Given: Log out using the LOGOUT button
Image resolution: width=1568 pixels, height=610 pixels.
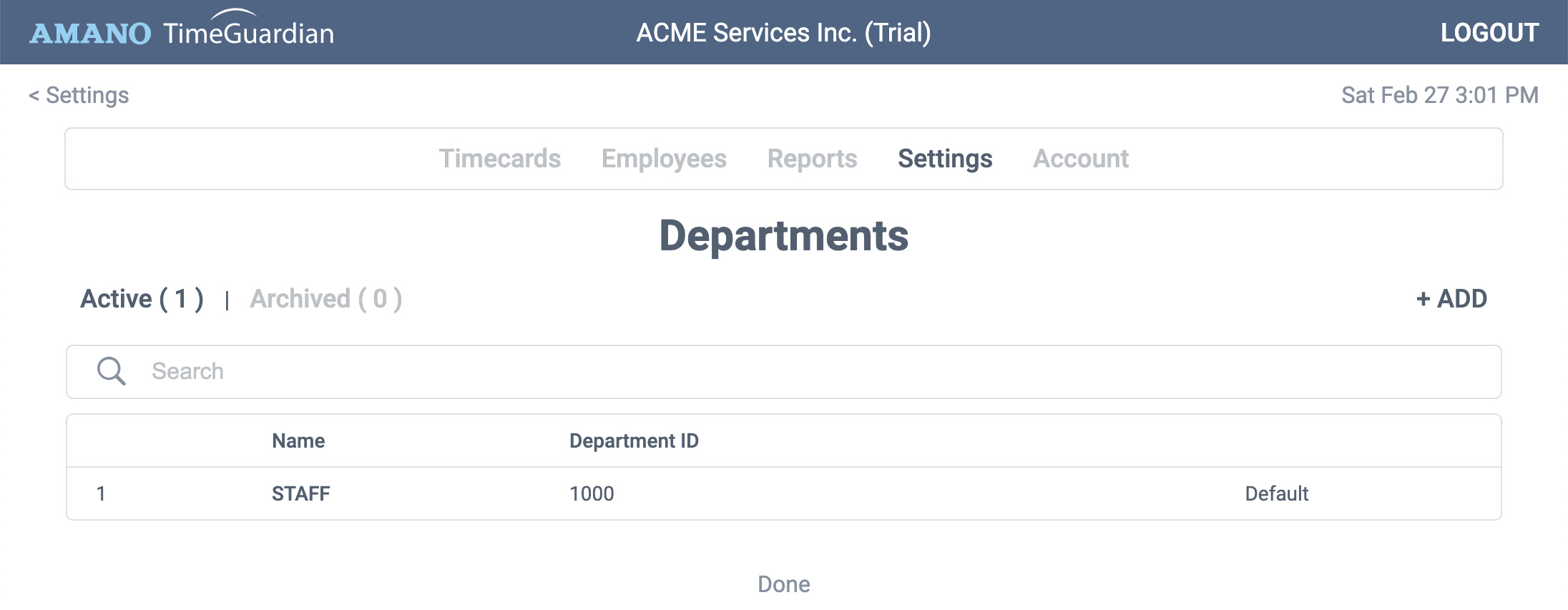Looking at the screenshot, I should [1489, 32].
